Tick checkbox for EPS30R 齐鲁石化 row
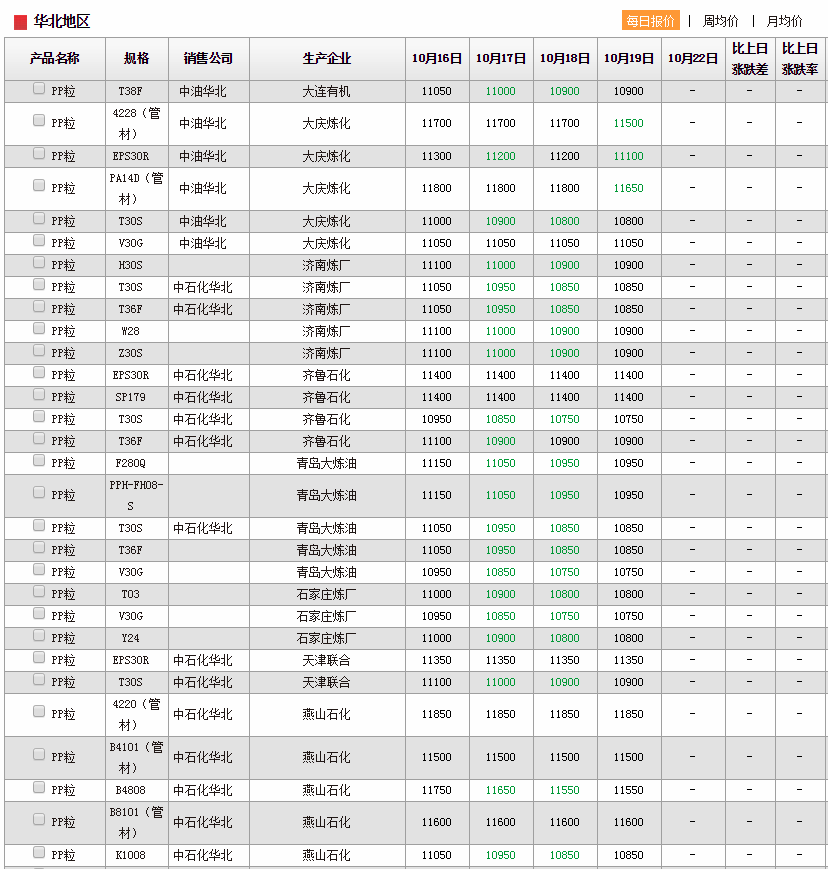The image size is (828, 869). 39,372
